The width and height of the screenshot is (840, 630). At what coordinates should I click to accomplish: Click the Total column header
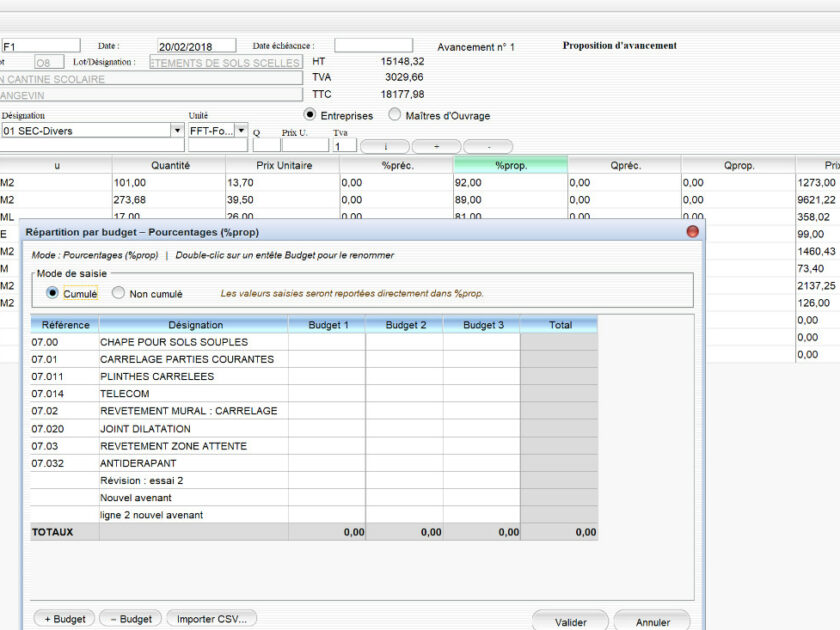(560, 325)
